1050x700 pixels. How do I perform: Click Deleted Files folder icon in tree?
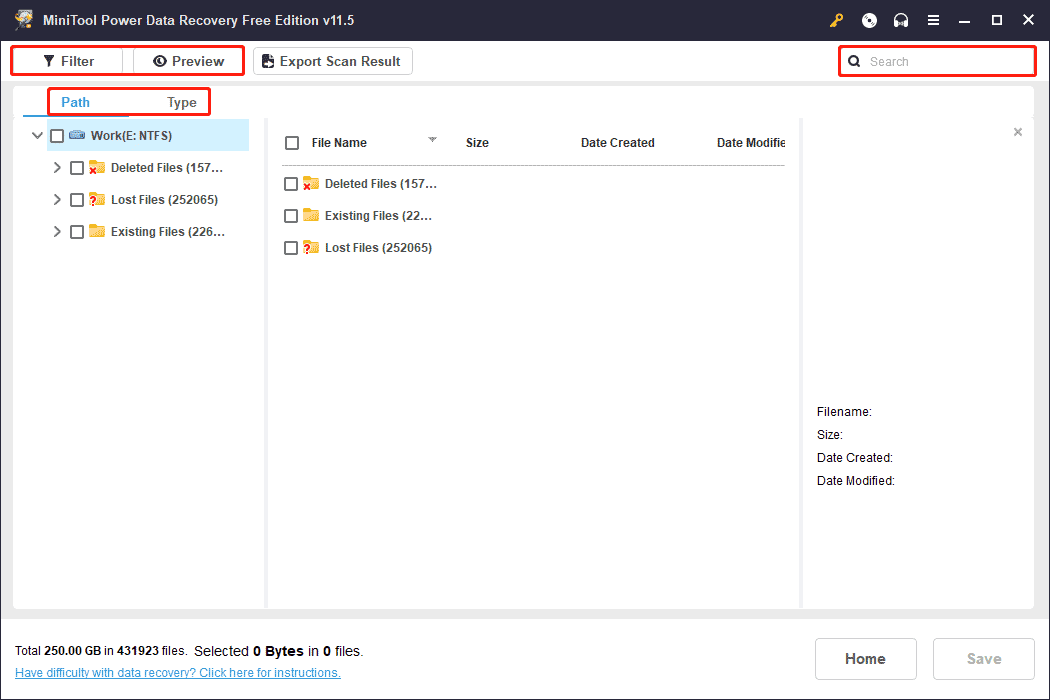point(96,167)
